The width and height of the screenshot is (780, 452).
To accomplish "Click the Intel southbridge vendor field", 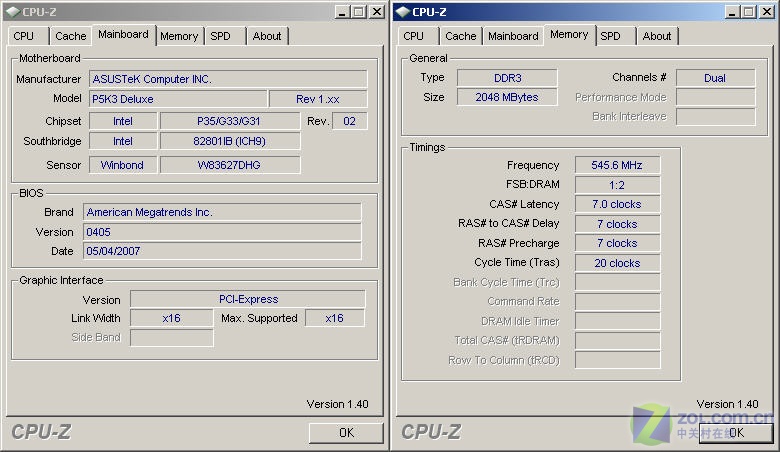I will pyautogui.click(x=123, y=141).
